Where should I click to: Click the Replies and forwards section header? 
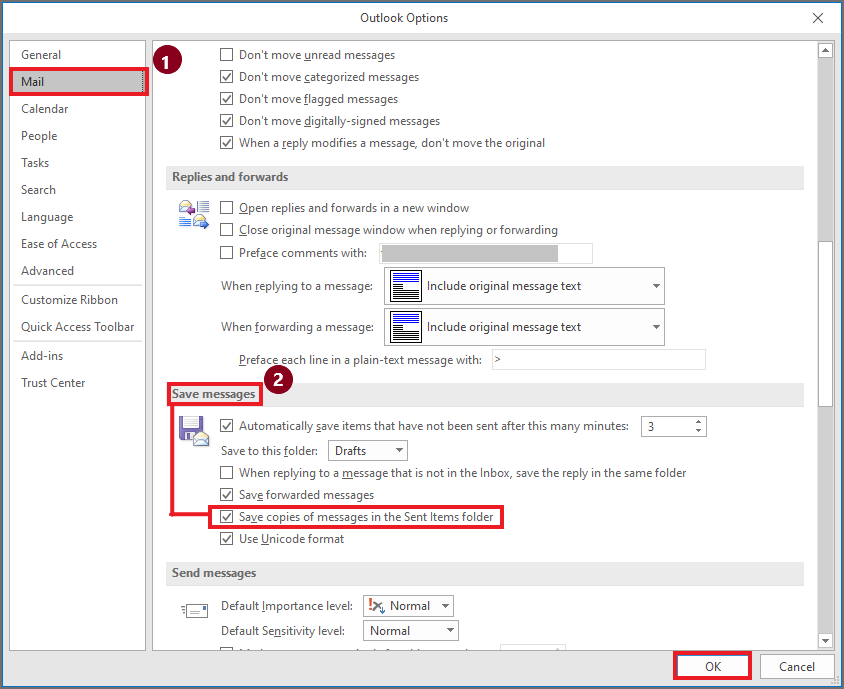(484, 177)
